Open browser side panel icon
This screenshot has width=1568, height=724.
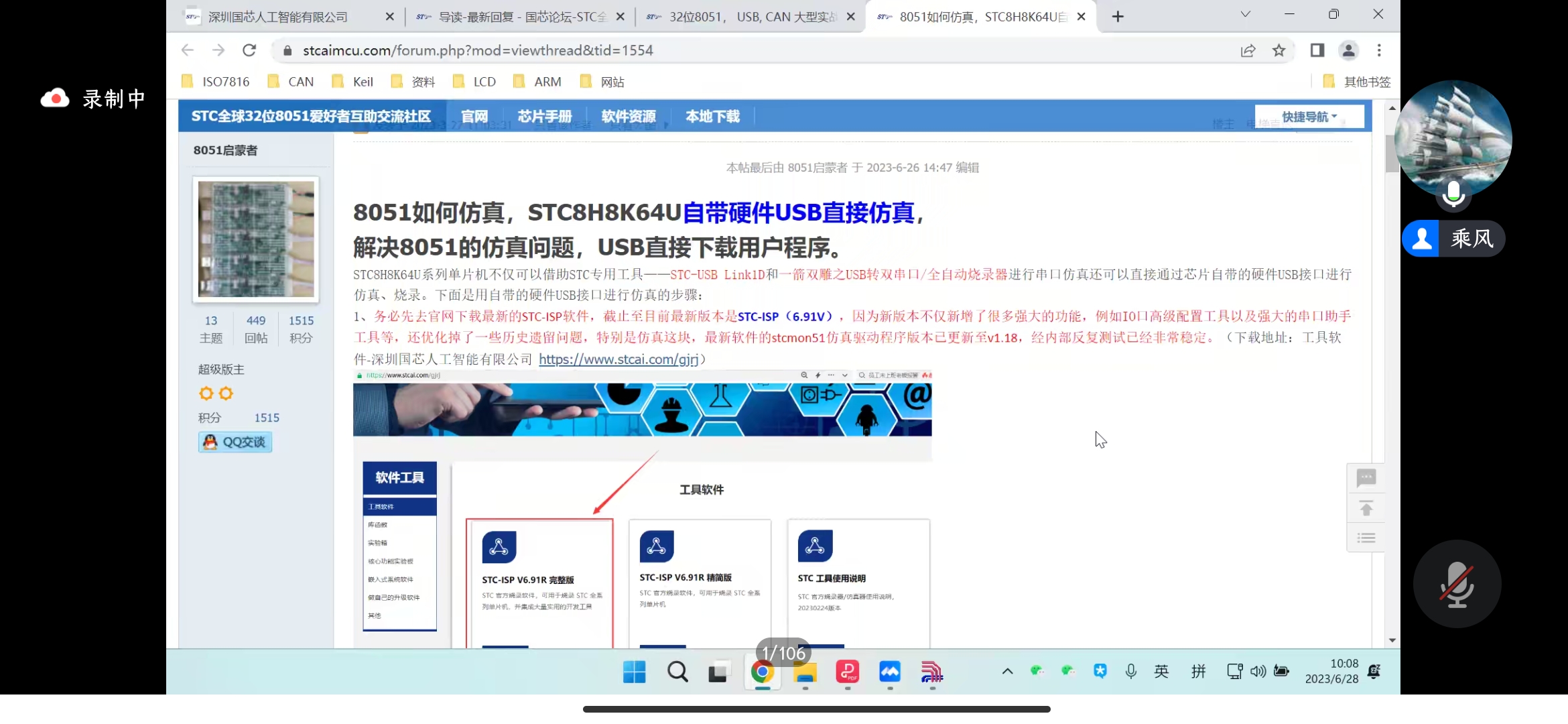(1317, 50)
